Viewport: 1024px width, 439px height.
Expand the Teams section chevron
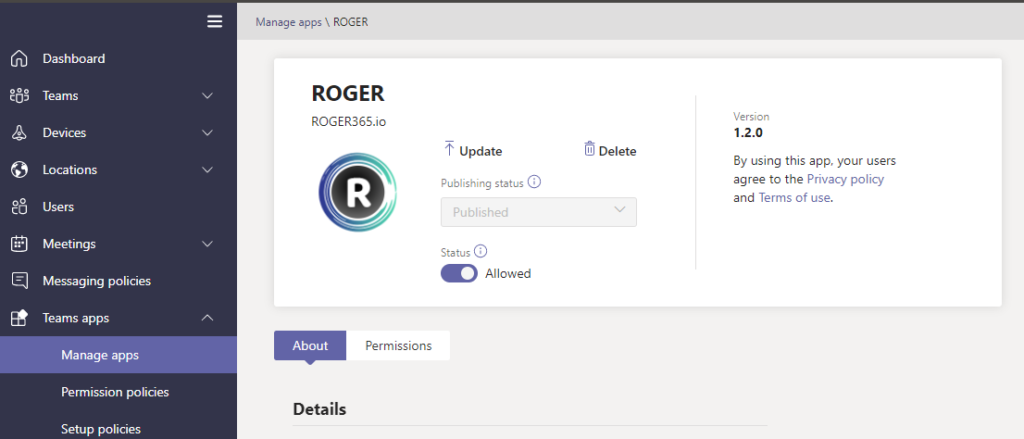[208, 96]
